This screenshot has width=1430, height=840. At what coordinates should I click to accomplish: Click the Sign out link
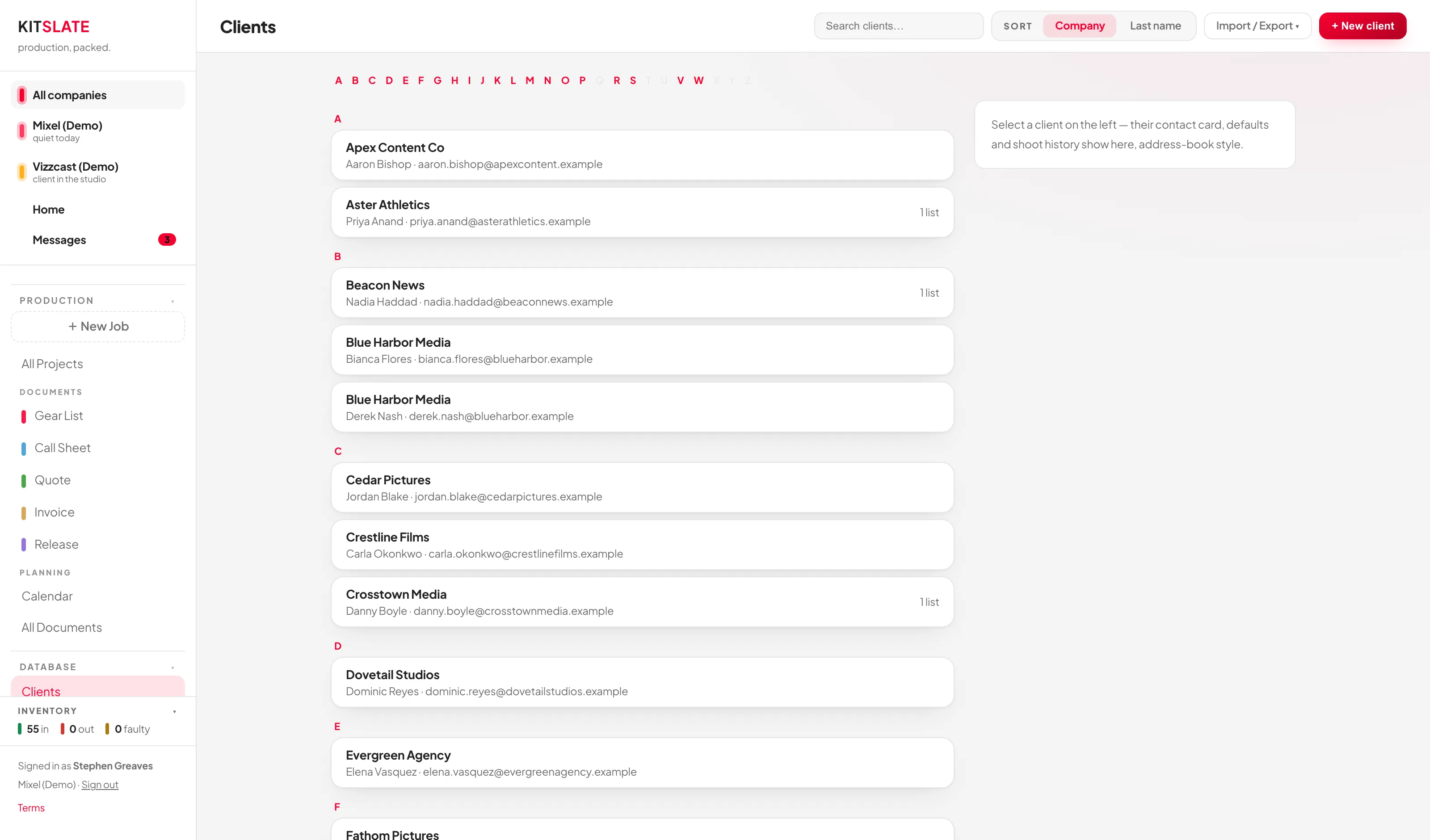pos(100,785)
